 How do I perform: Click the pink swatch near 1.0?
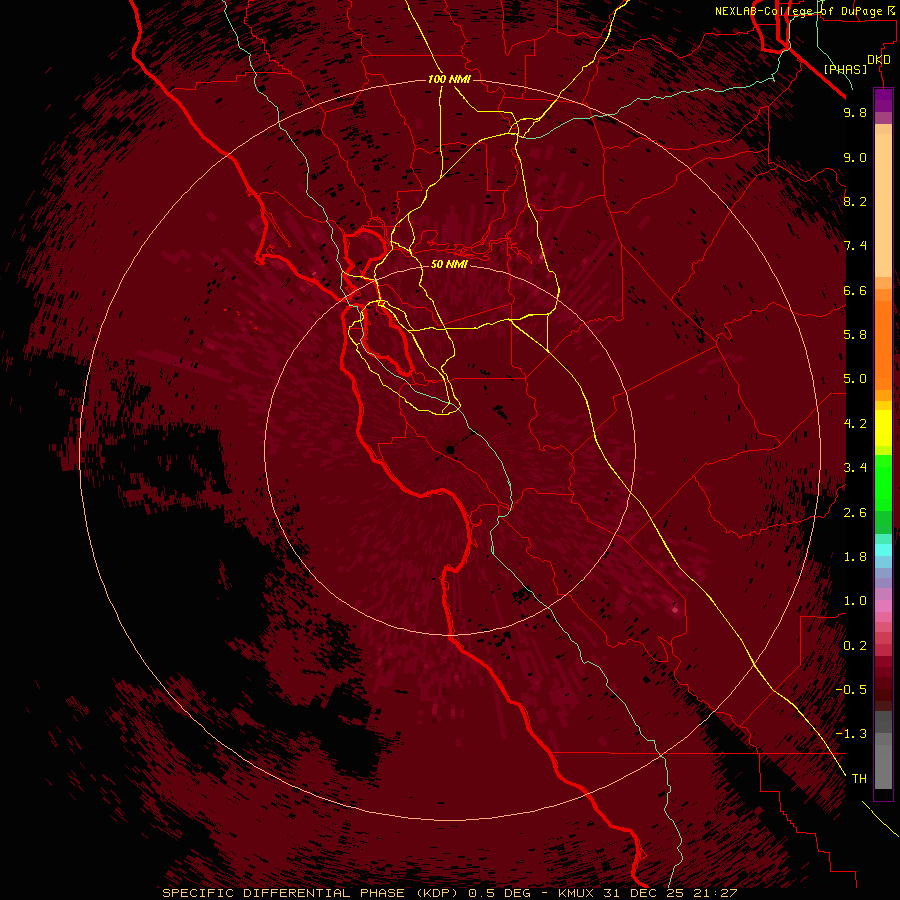[883, 606]
